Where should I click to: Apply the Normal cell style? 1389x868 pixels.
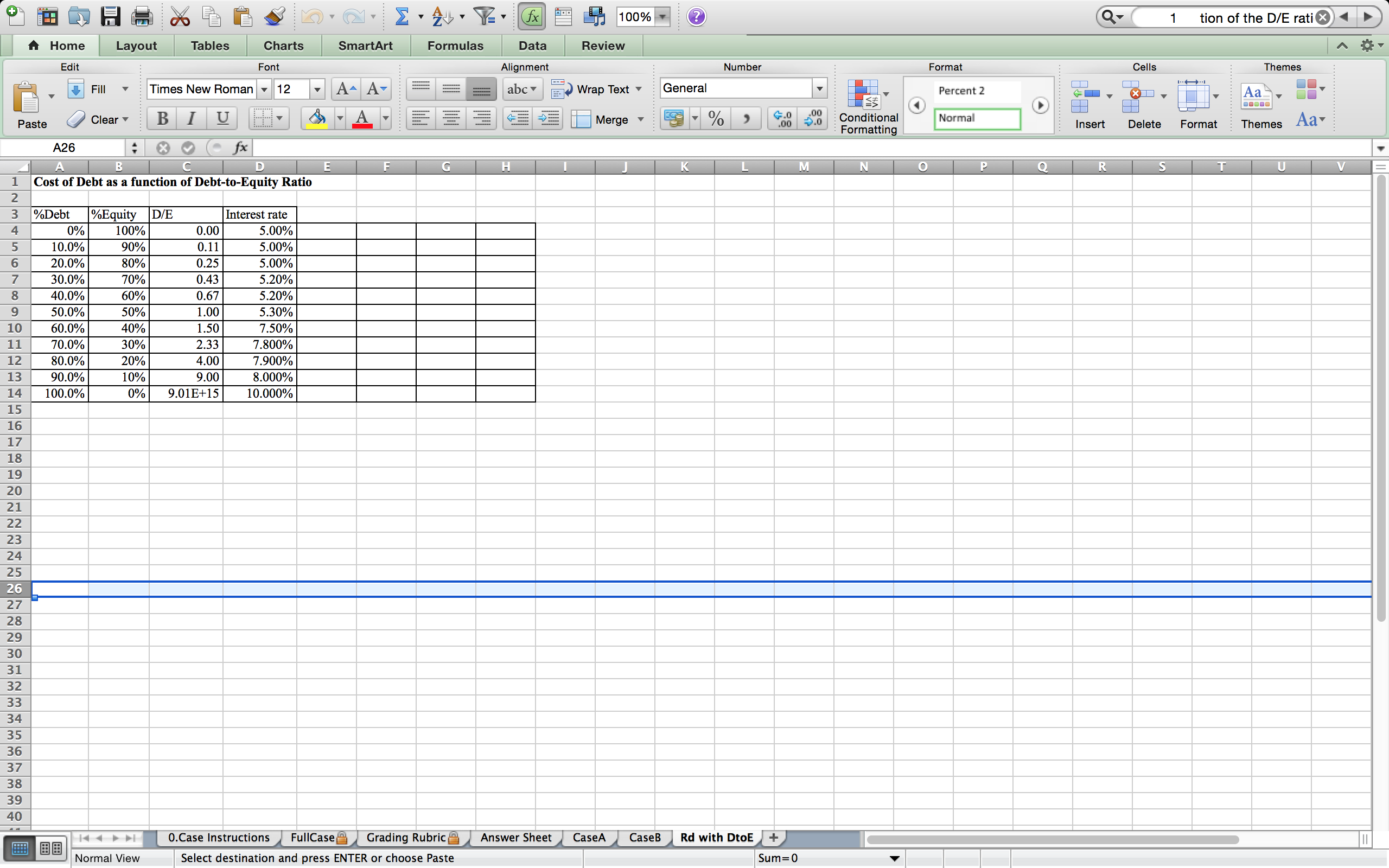click(x=978, y=118)
